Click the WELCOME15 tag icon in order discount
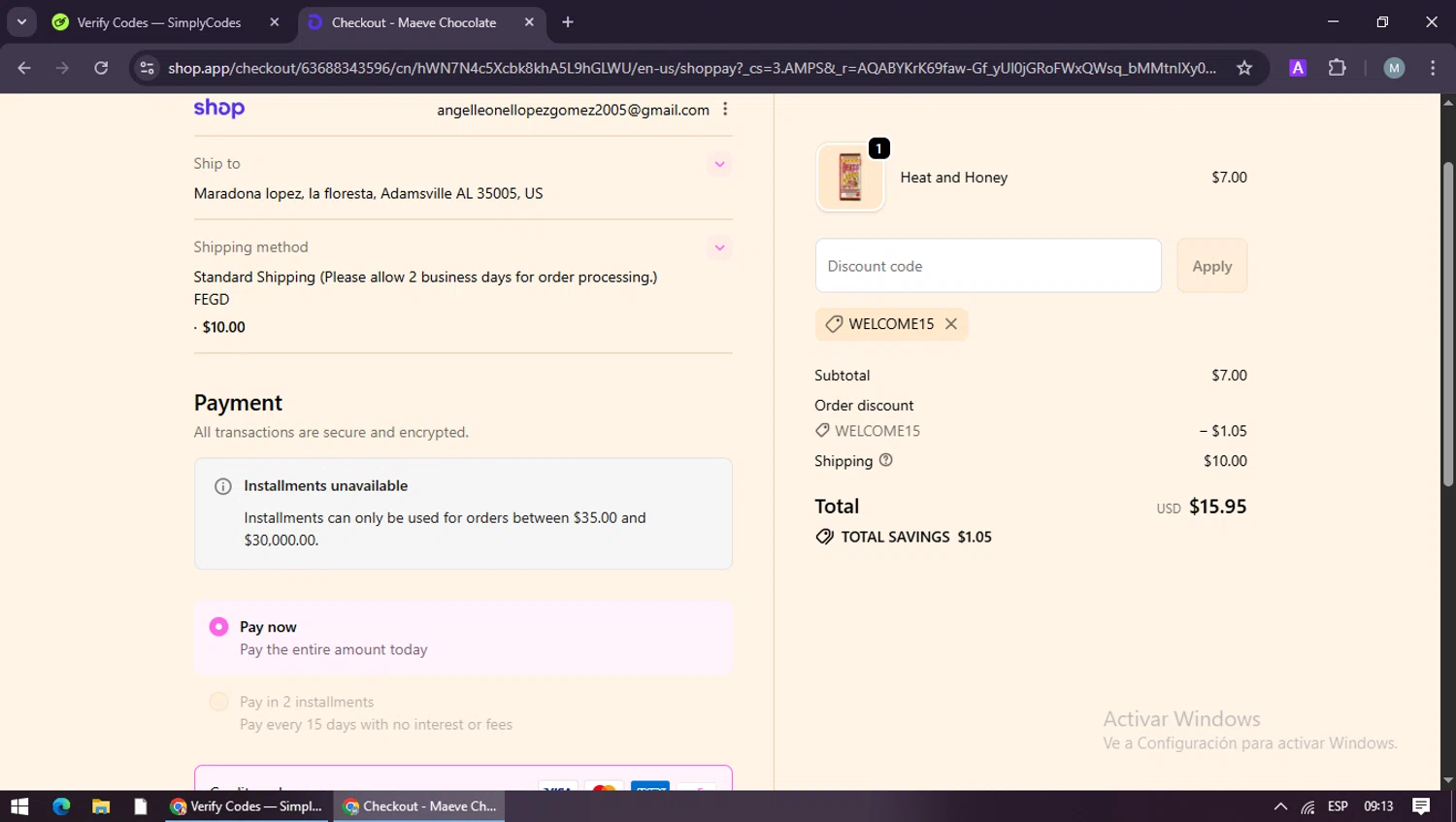This screenshot has height=822, width=1456. [822, 430]
